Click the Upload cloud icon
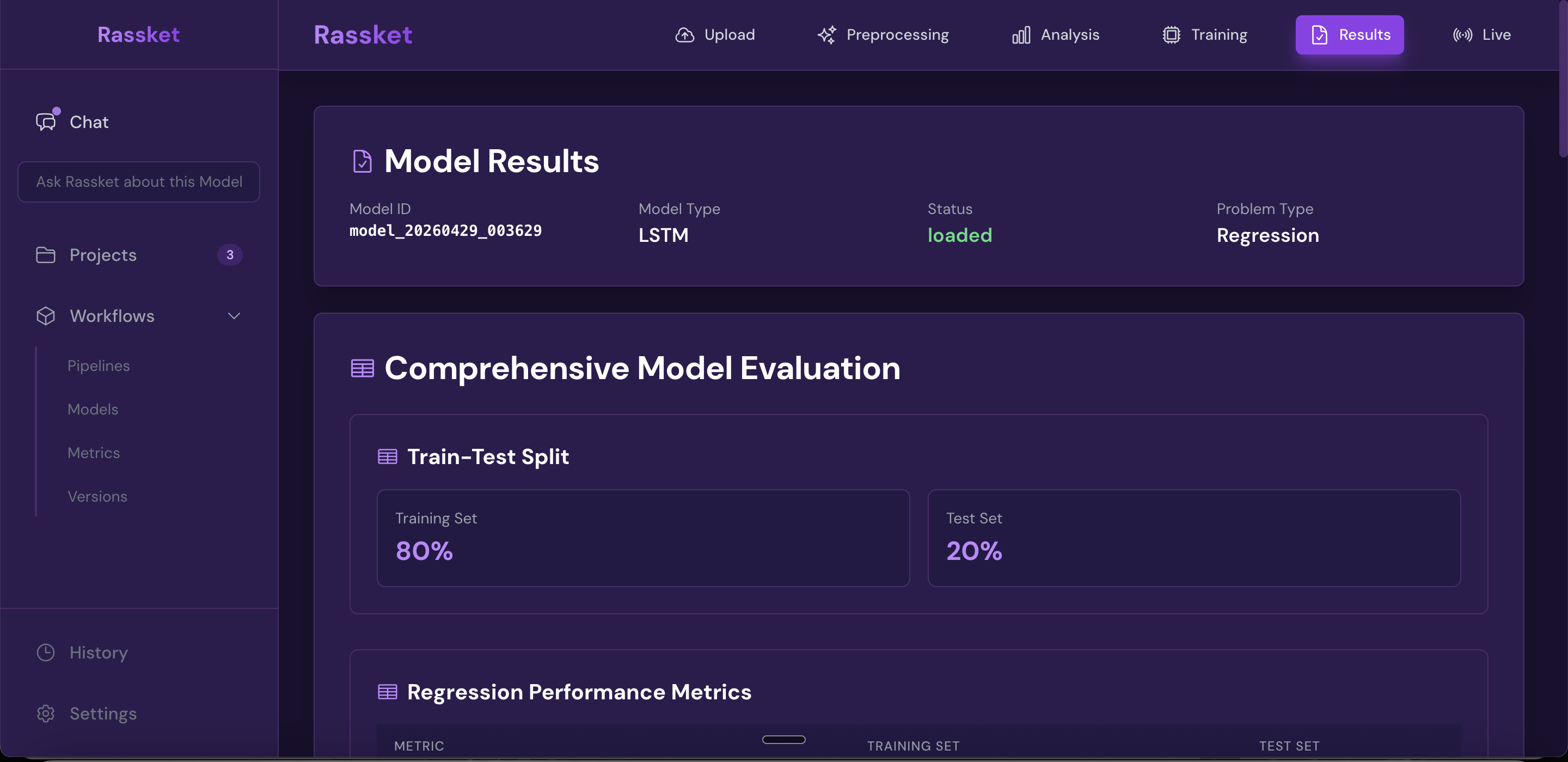 pos(685,35)
